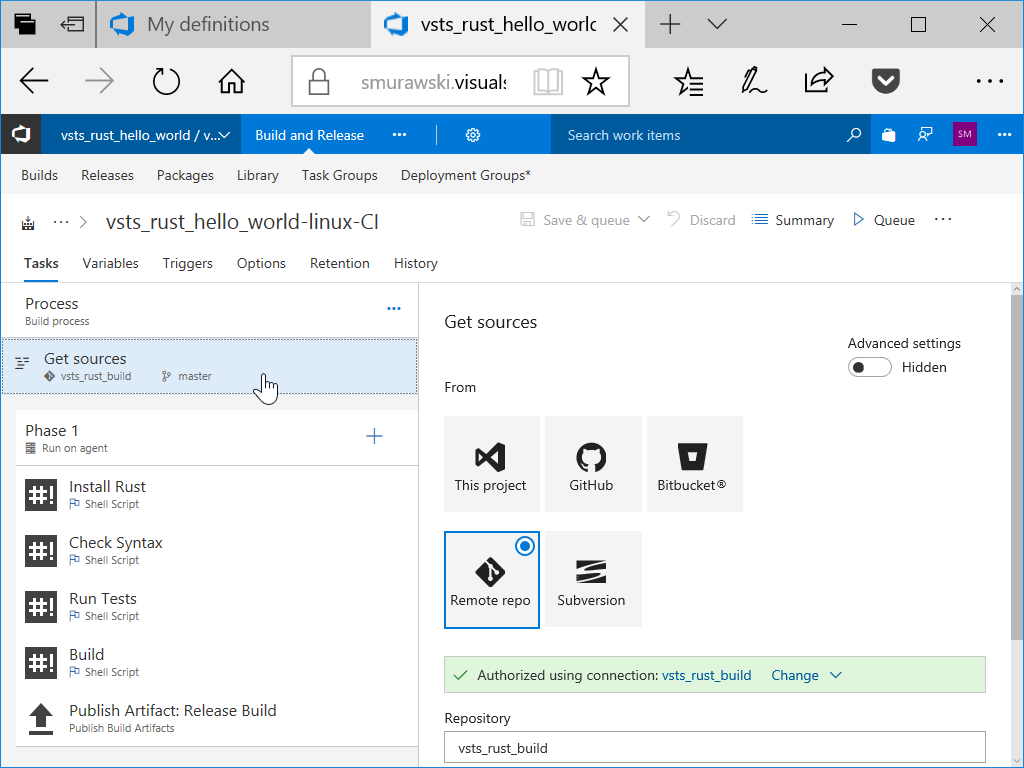Open the favorites hub
The image size is (1024, 768).
point(688,82)
